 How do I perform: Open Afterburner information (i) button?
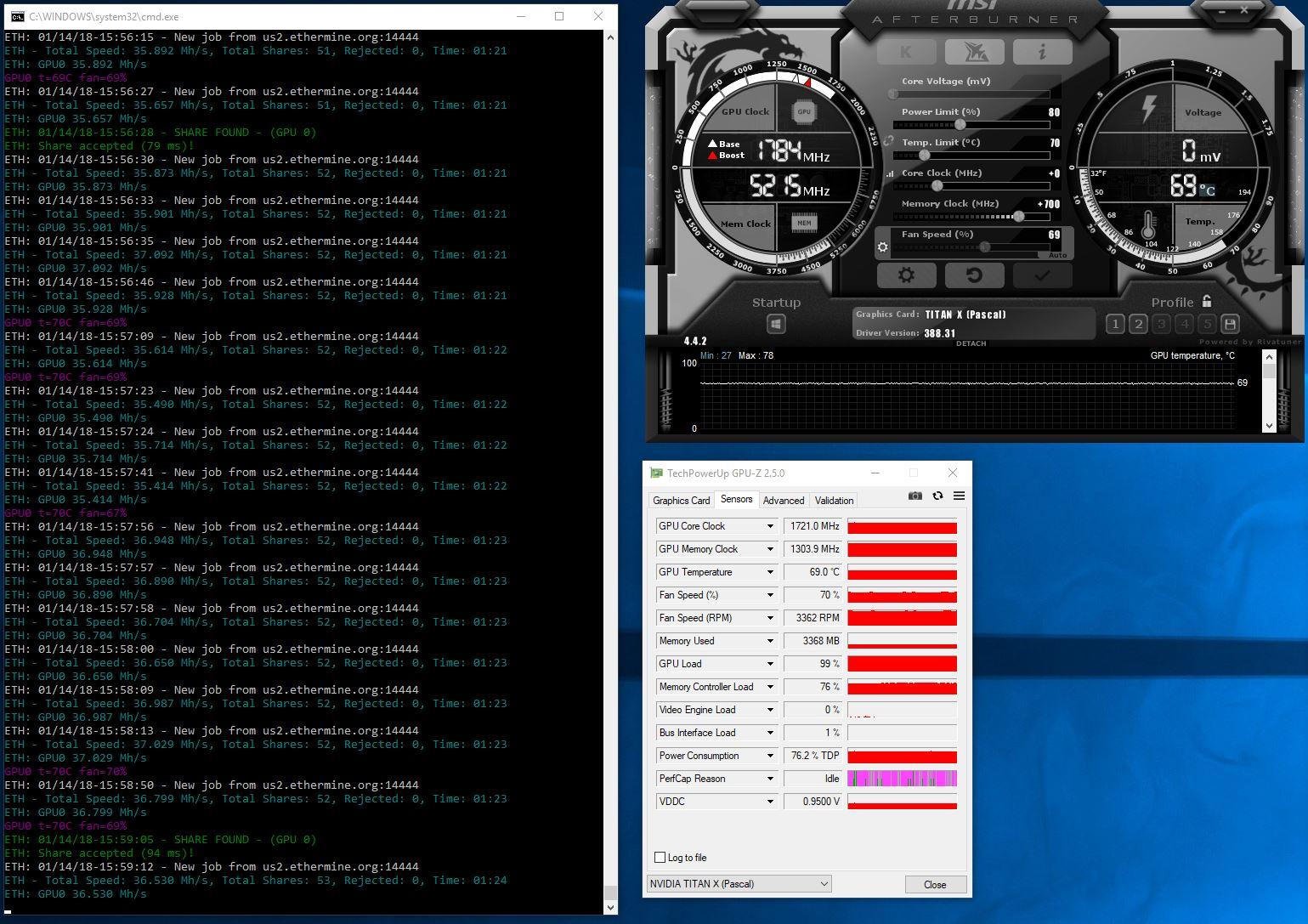[1042, 52]
